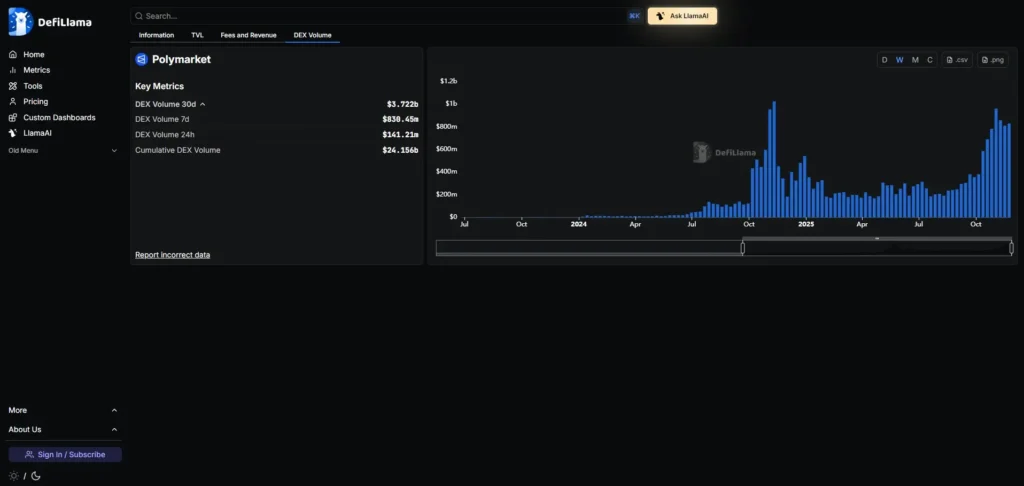Go to Home via its house icon
This screenshot has height=486, width=1024.
point(13,54)
